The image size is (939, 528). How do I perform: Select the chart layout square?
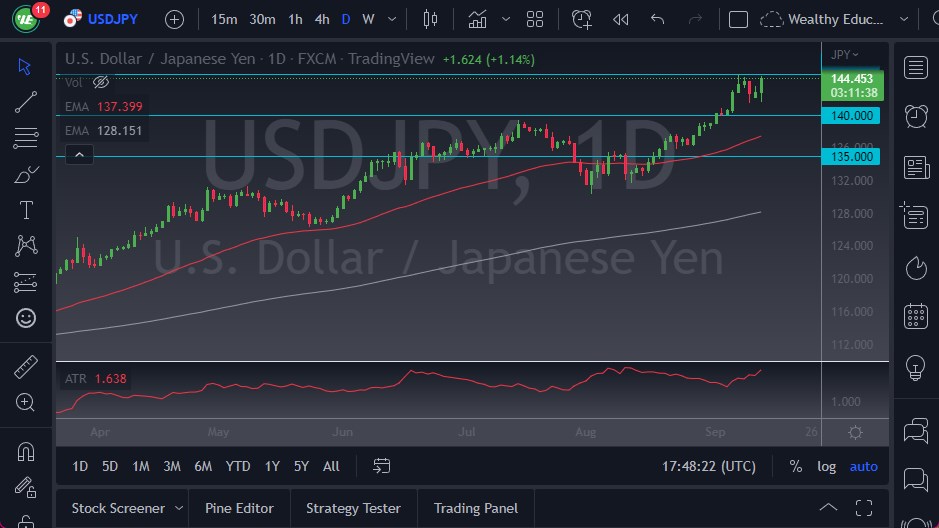738,20
